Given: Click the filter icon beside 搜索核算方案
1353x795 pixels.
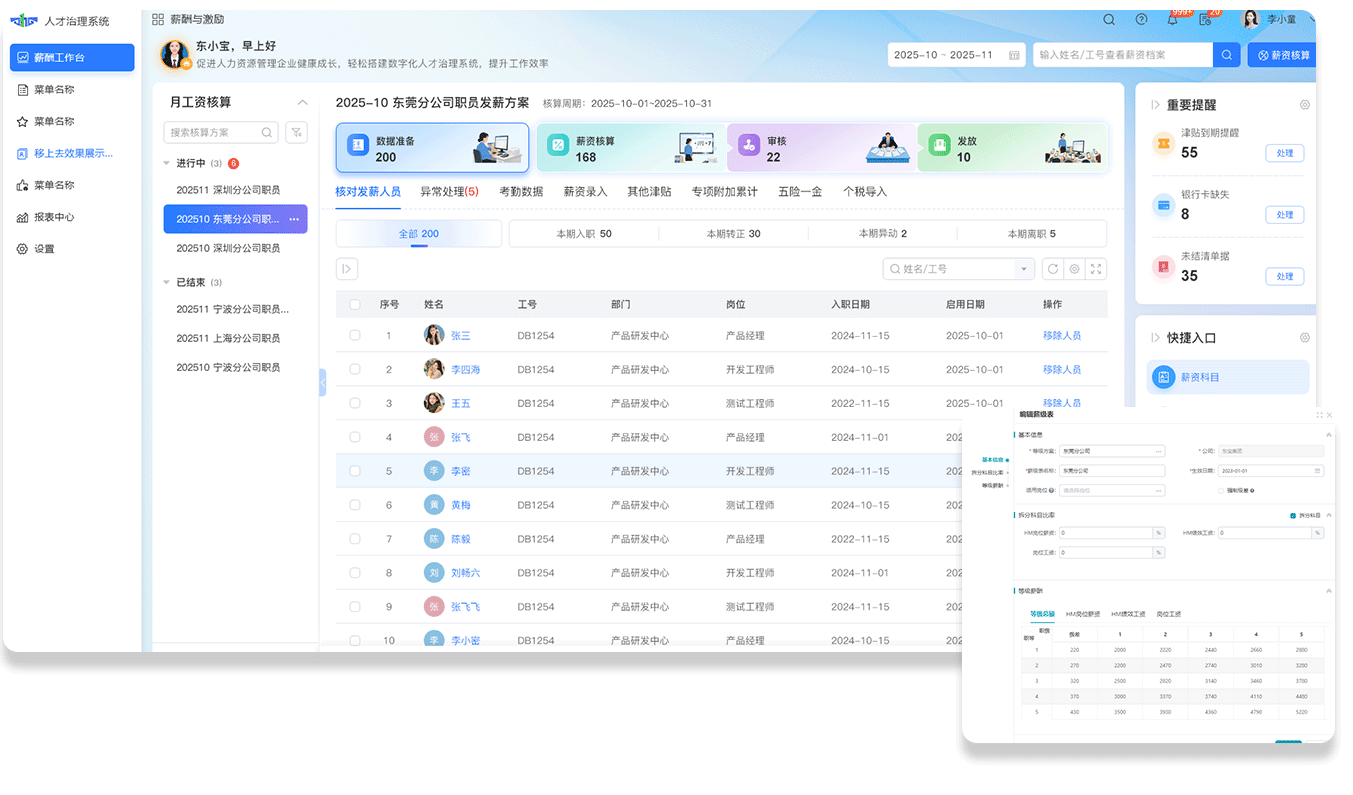Looking at the screenshot, I should tap(296, 132).
